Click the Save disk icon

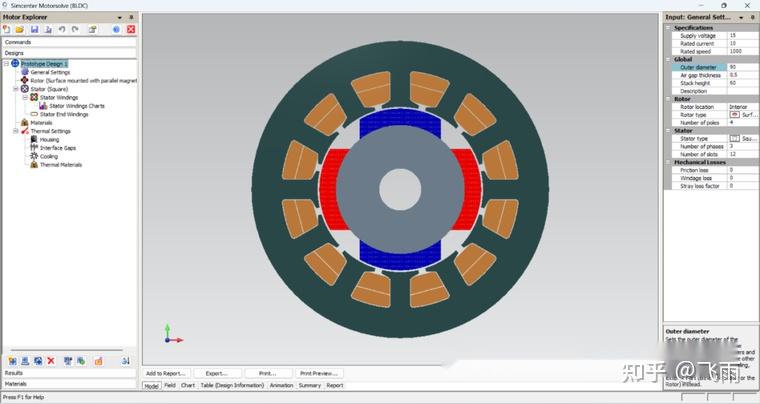[34, 30]
